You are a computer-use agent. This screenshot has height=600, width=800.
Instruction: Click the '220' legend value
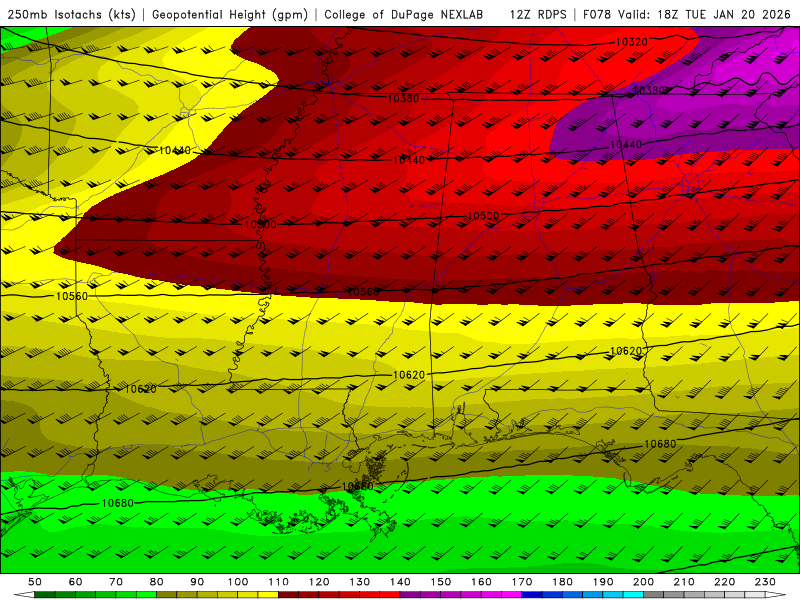click(724, 582)
